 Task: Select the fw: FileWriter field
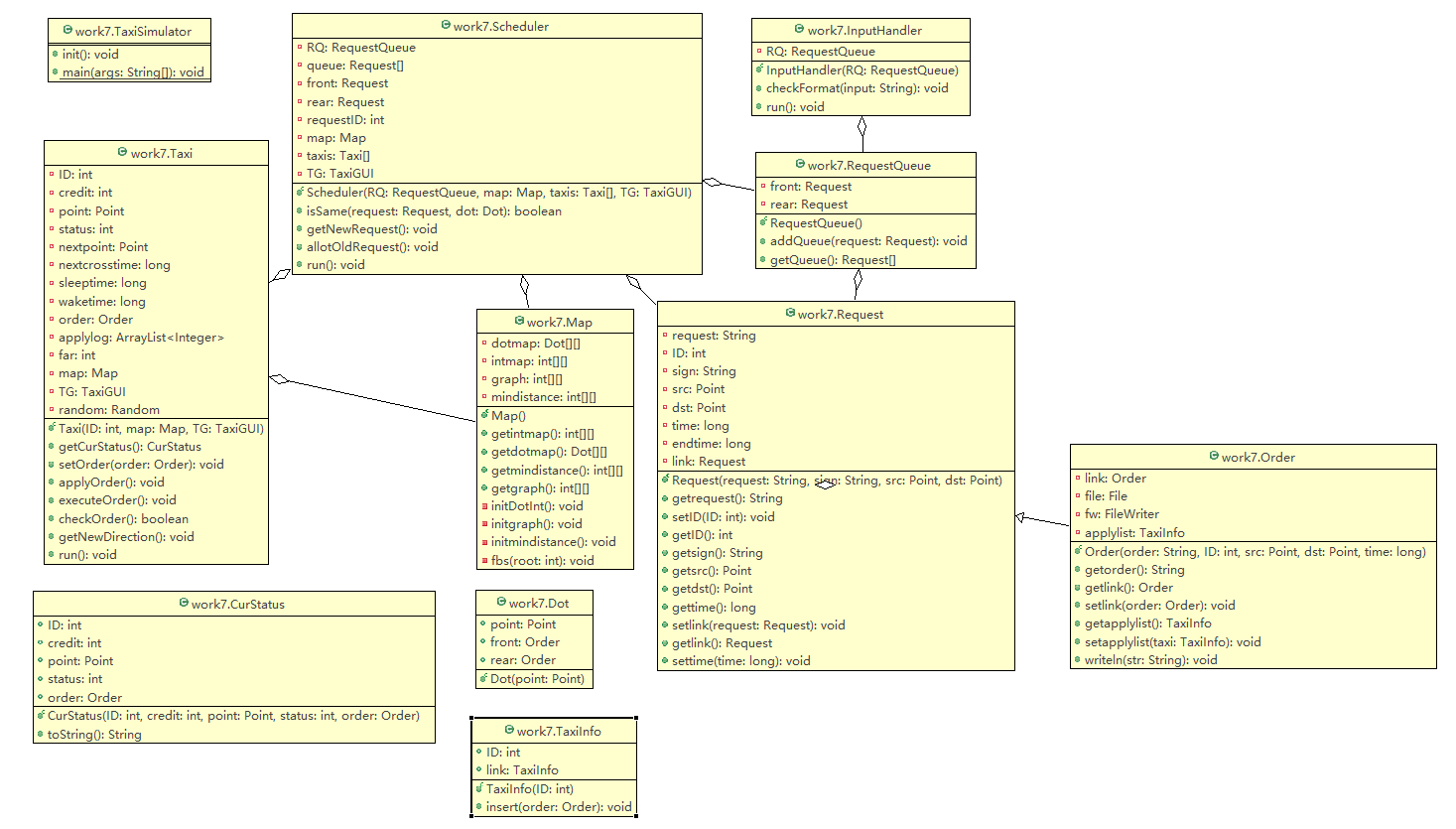tap(1122, 514)
